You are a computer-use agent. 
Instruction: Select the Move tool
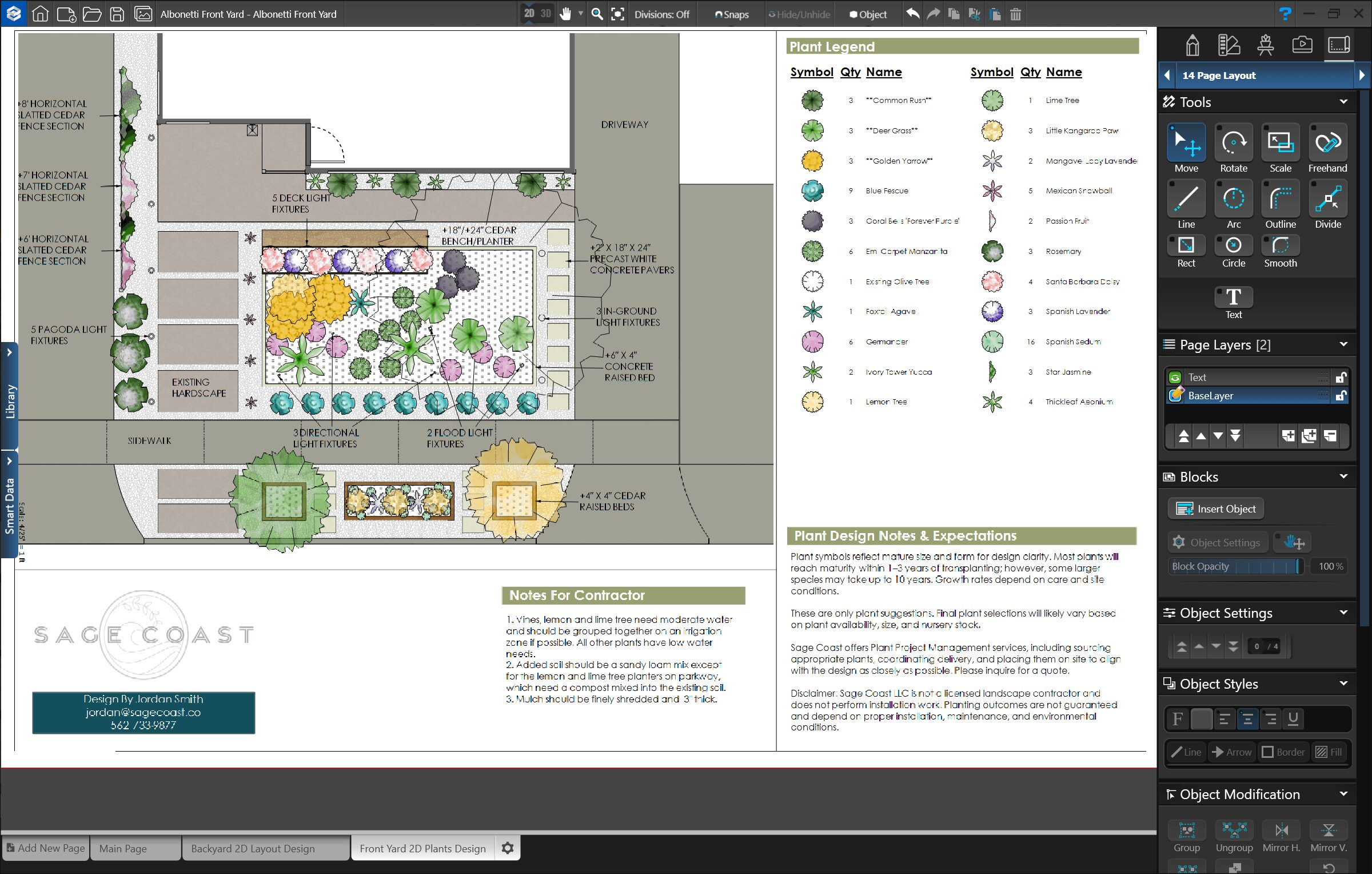pos(1186,148)
